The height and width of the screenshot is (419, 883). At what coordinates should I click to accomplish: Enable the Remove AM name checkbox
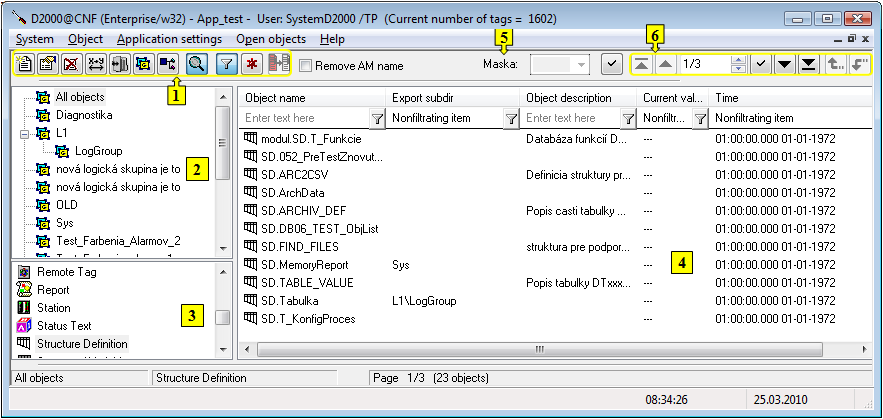306,66
